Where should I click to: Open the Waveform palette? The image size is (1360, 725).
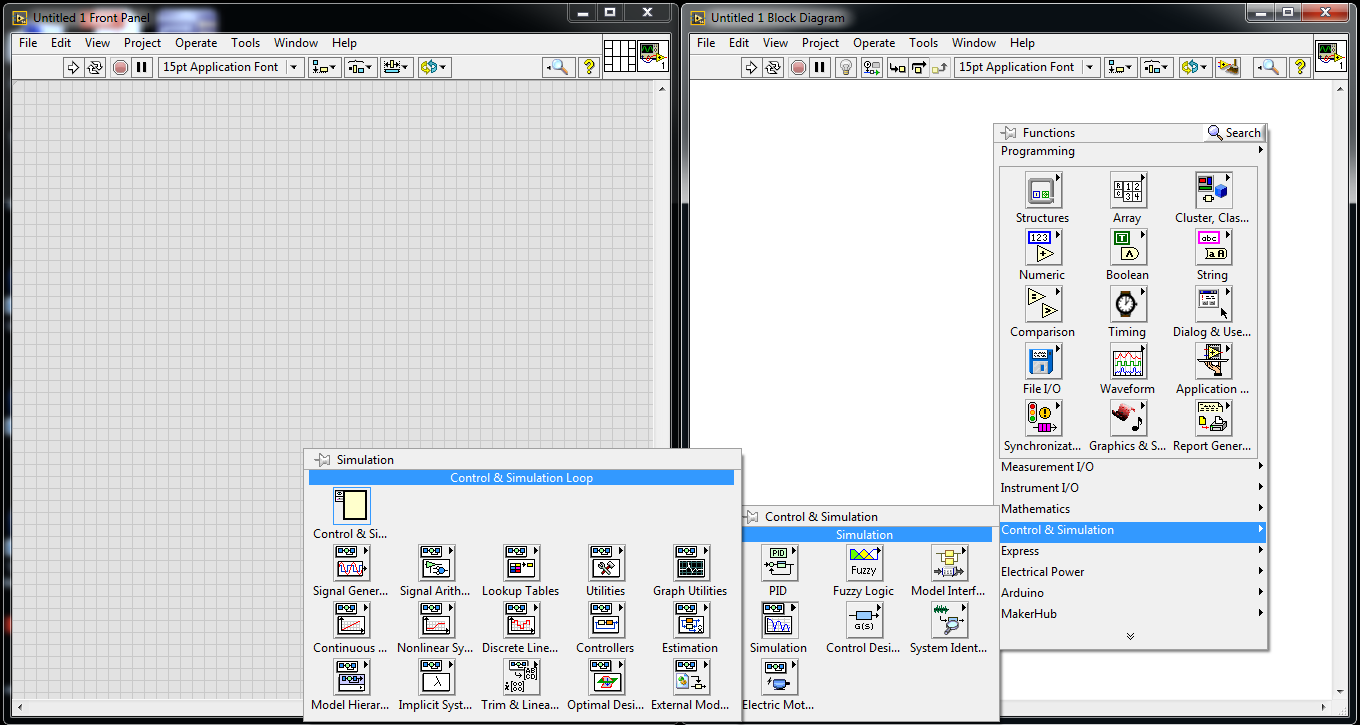[1128, 362]
